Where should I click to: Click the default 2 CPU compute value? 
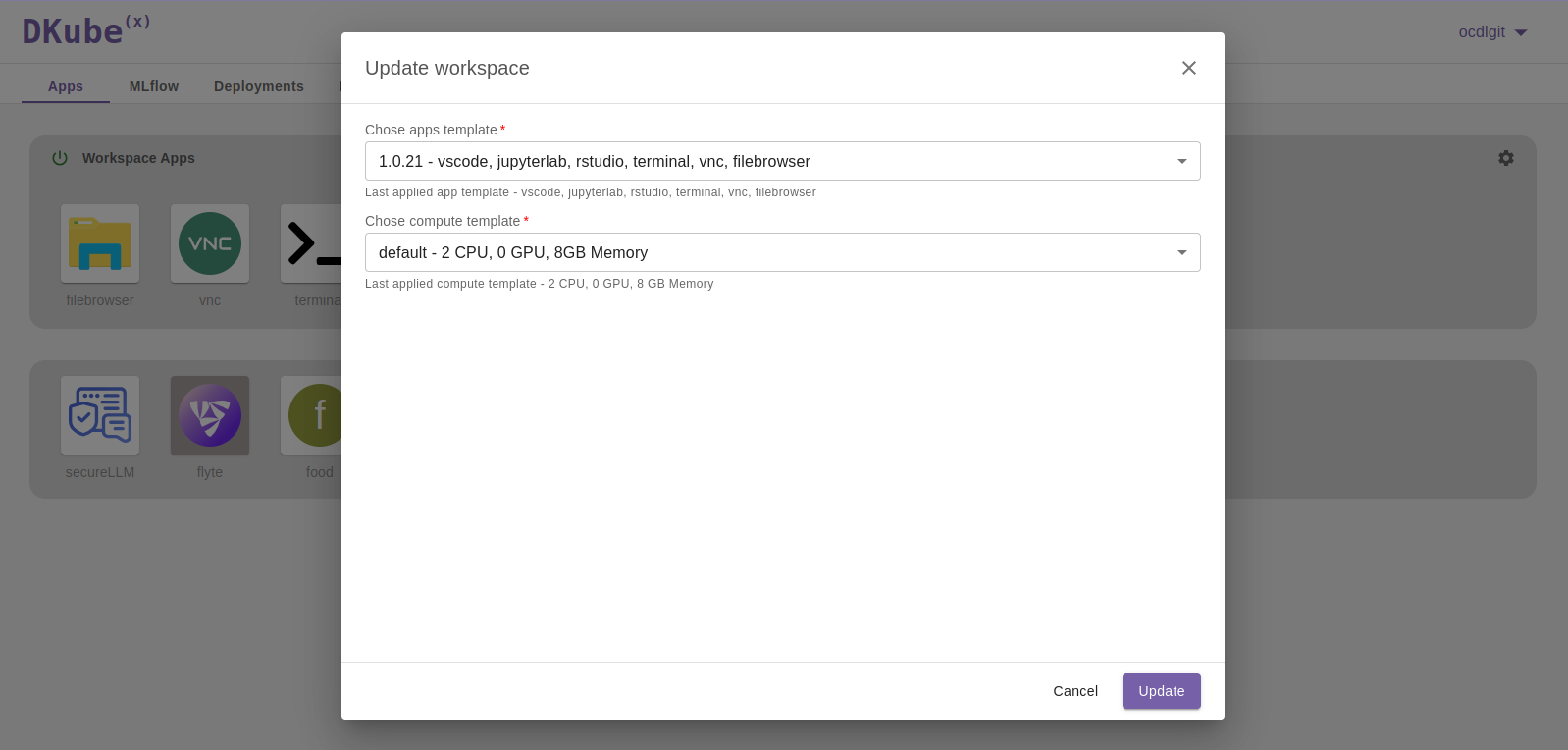(512, 252)
